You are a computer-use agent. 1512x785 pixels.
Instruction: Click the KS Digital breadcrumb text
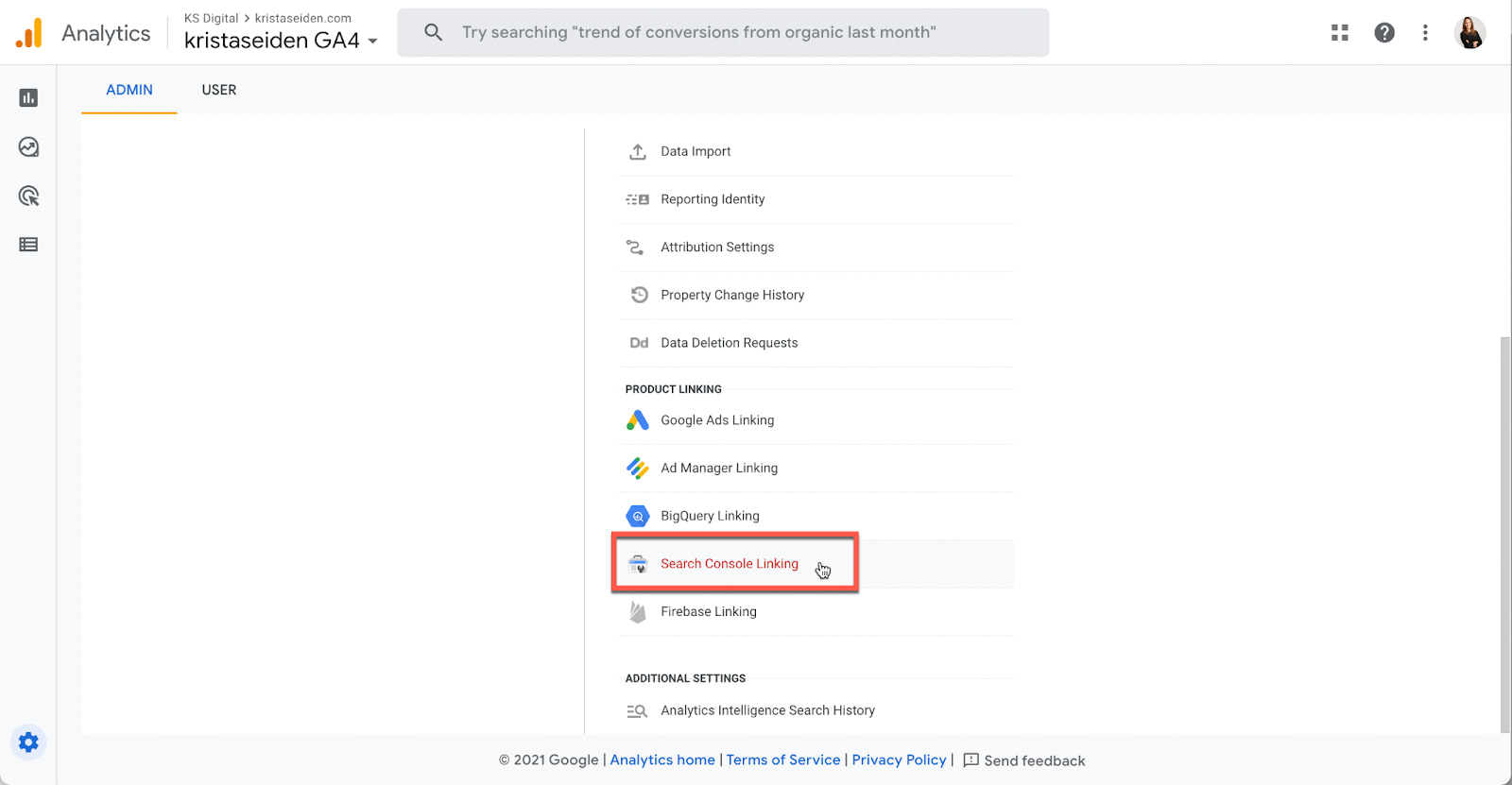tap(212, 18)
